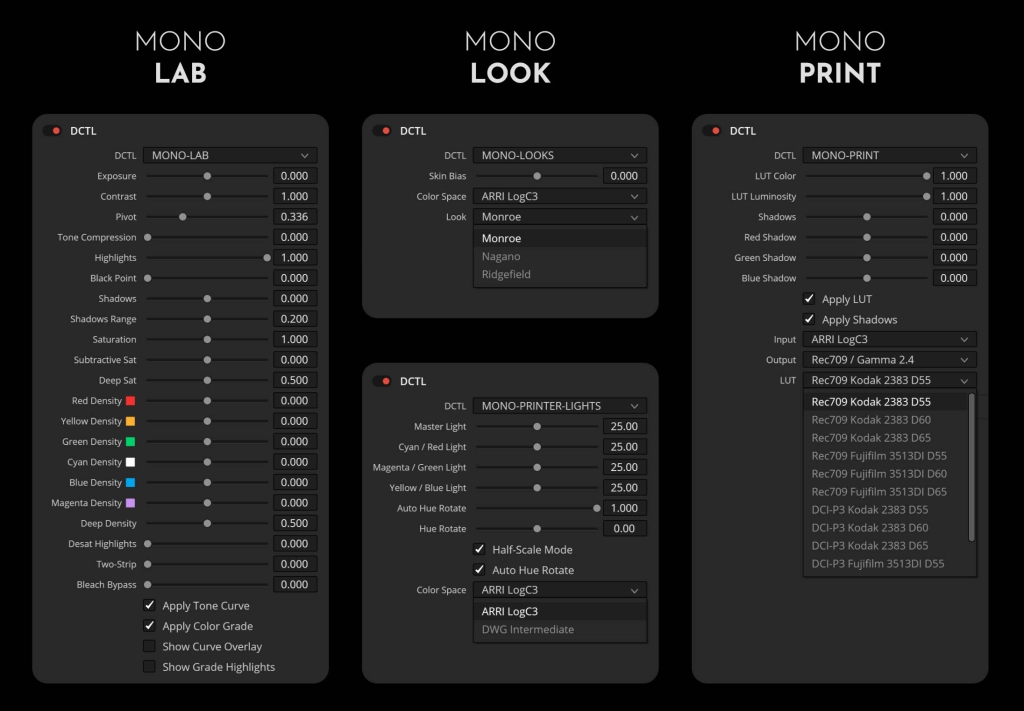The height and width of the screenshot is (711, 1024).
Task: Disable the Half-Scale Mode checkbox
Action: click(480, 550)
